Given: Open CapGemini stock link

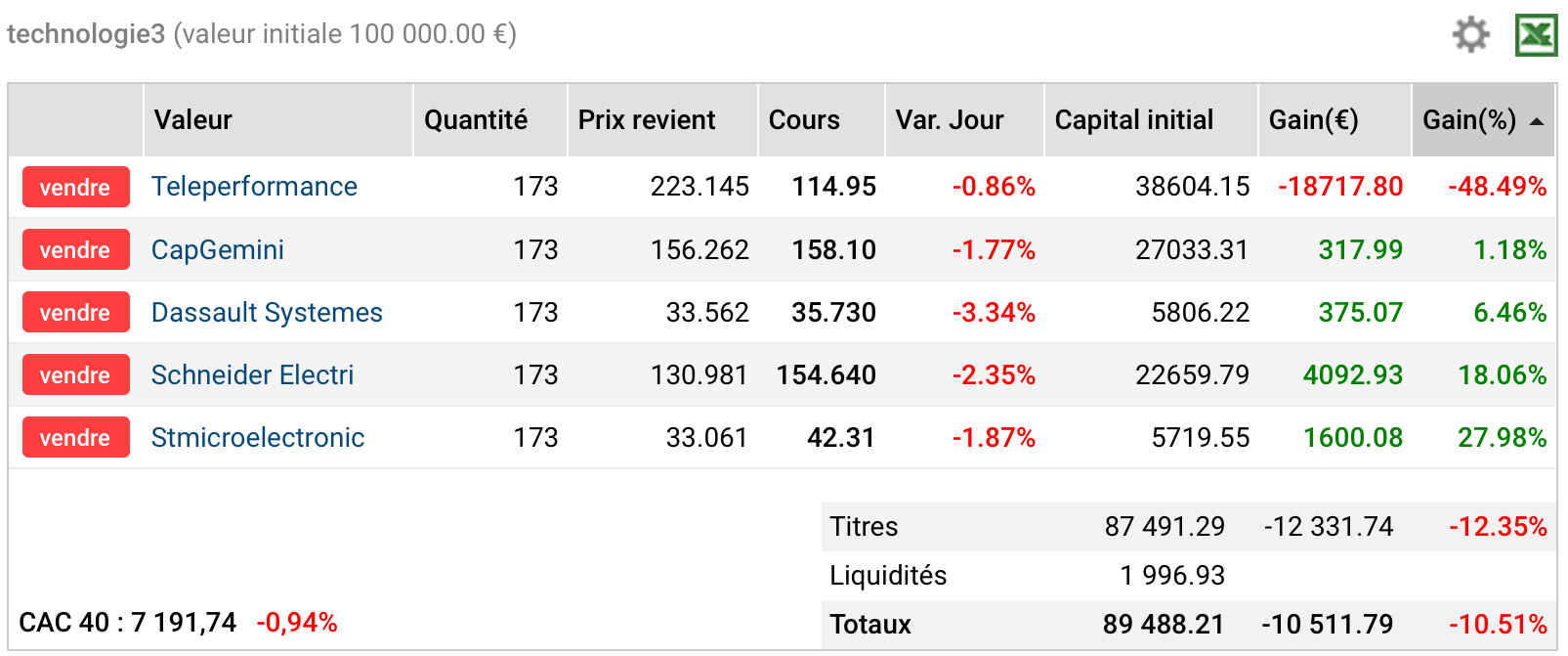Looking at the screenshot, I should (x=217, y=249).
